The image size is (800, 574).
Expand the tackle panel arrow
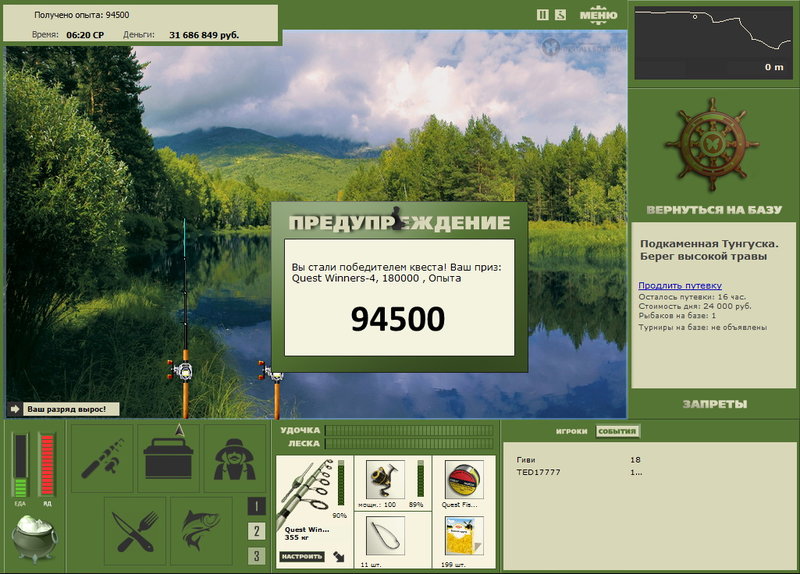339,557
